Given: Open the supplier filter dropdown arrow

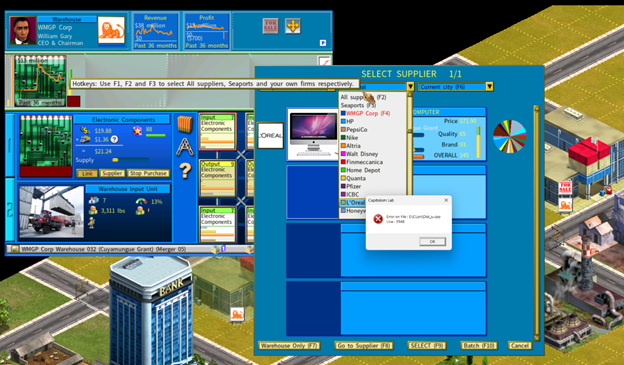Looking at the screenshot, I should click(410, 86).
